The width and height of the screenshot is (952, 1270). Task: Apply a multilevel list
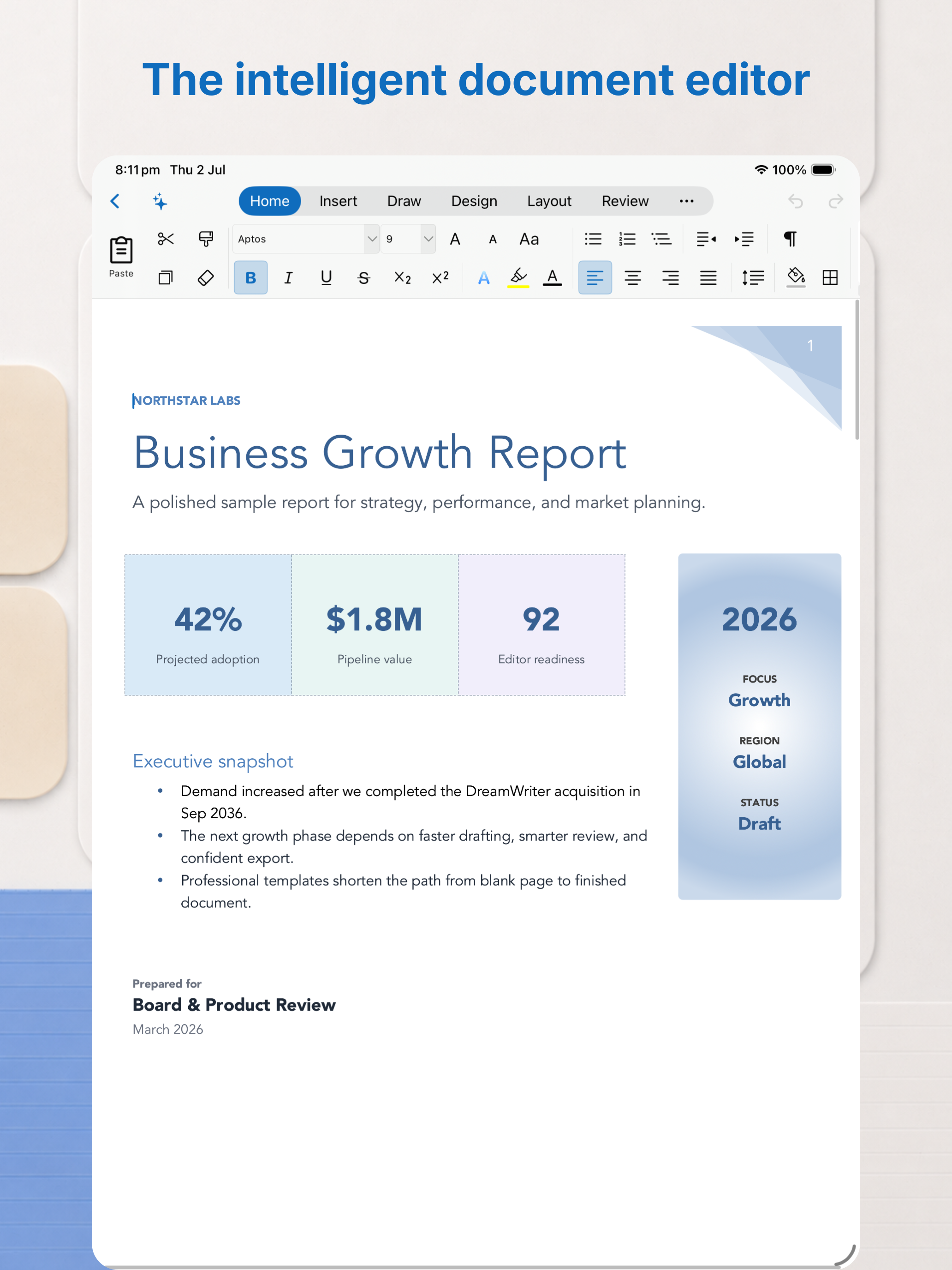tap(661, 239)
